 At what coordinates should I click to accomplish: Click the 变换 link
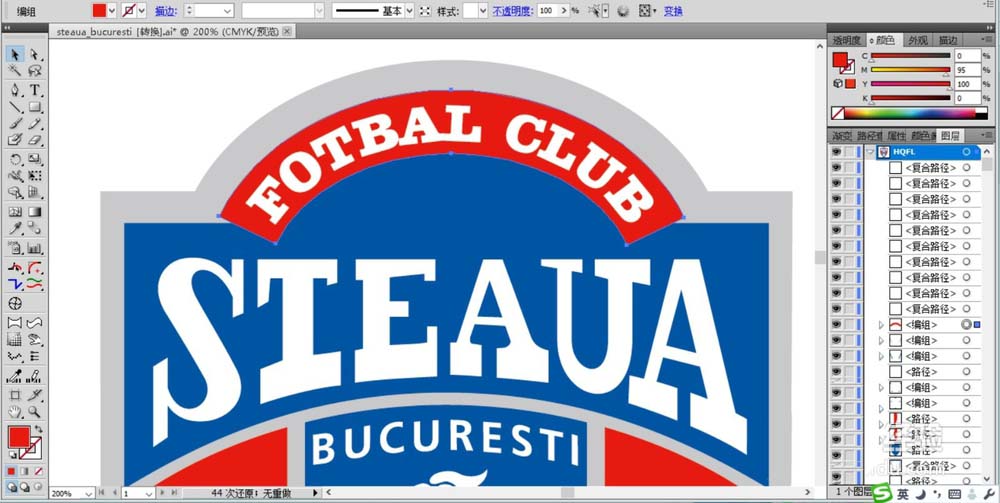(672, 11)
